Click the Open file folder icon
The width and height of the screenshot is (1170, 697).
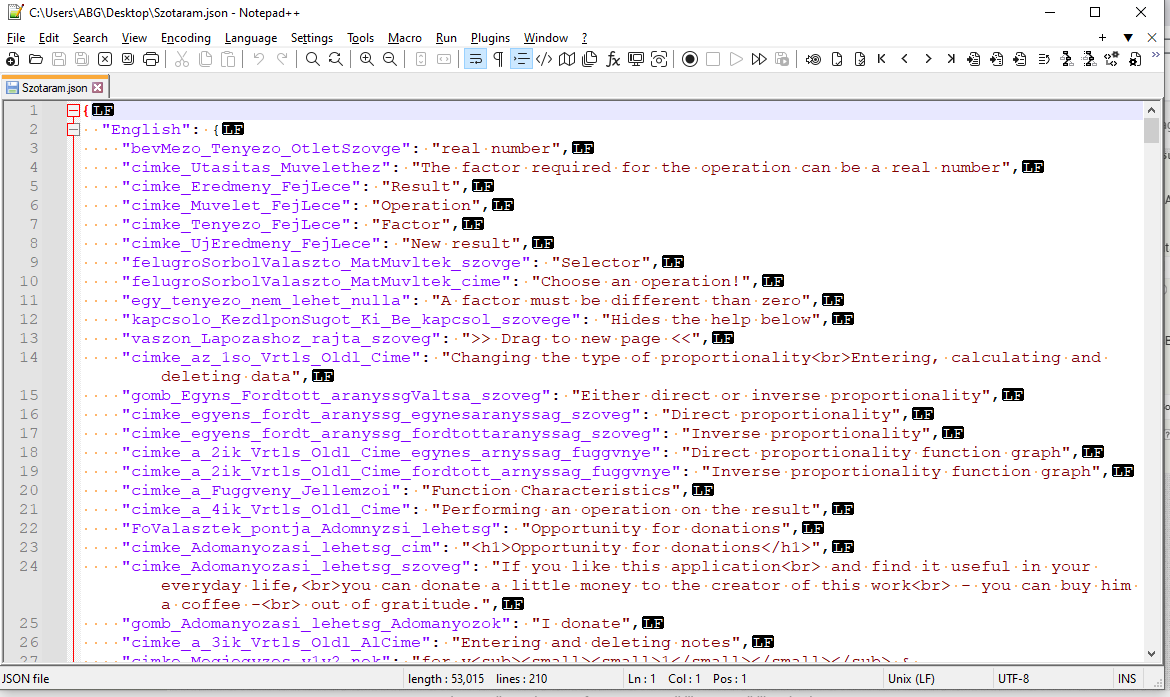point(36,60)
